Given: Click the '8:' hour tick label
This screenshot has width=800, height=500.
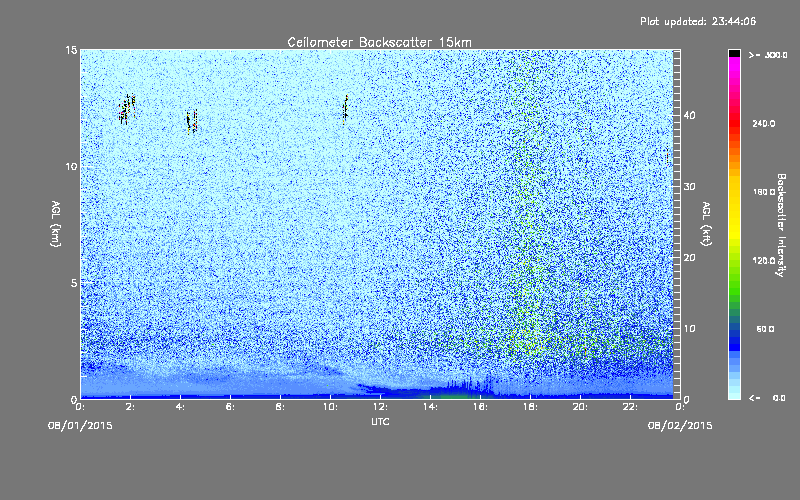Looking at the screenshot, I should click(x=281, y=407).
